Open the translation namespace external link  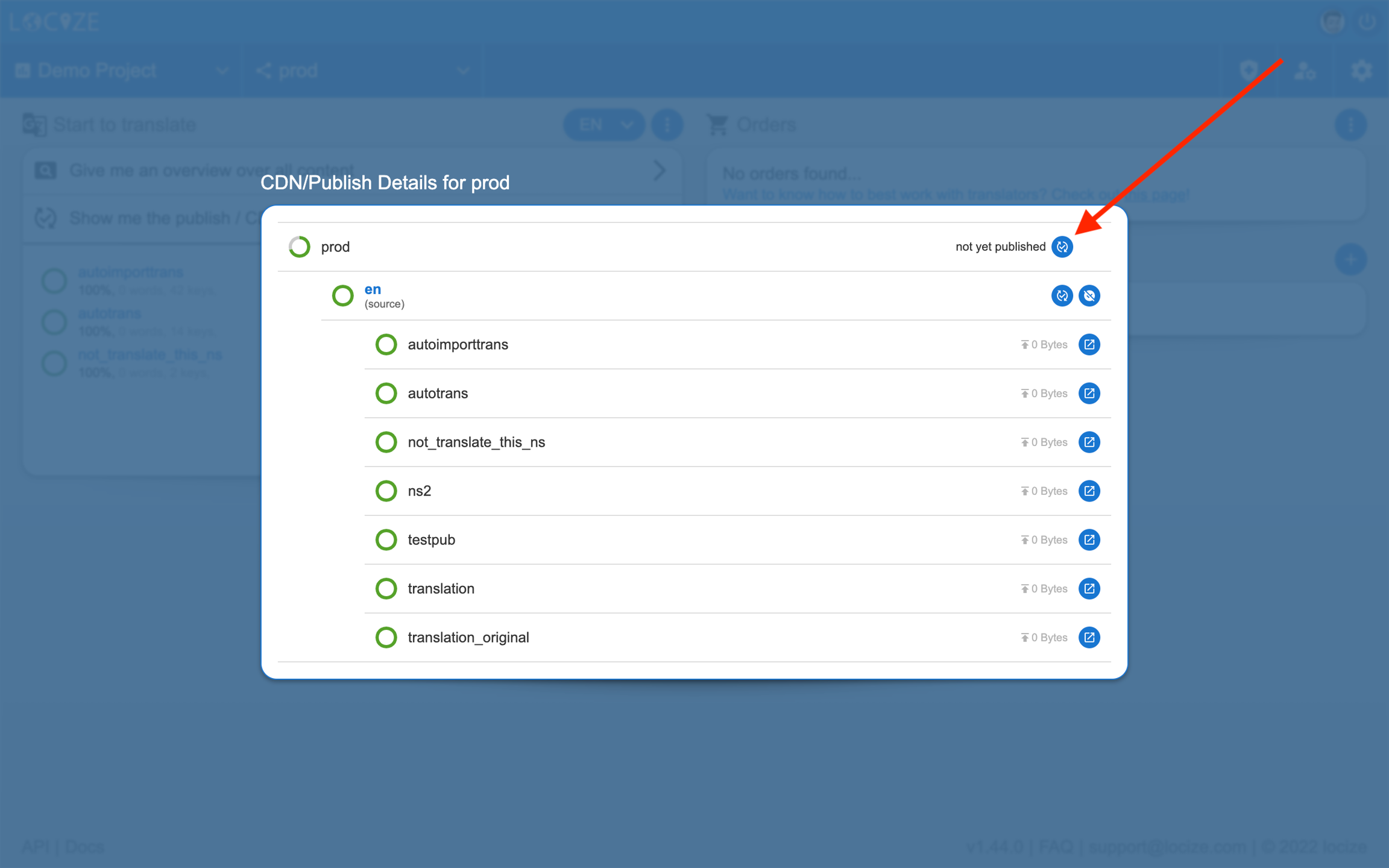1089,588
